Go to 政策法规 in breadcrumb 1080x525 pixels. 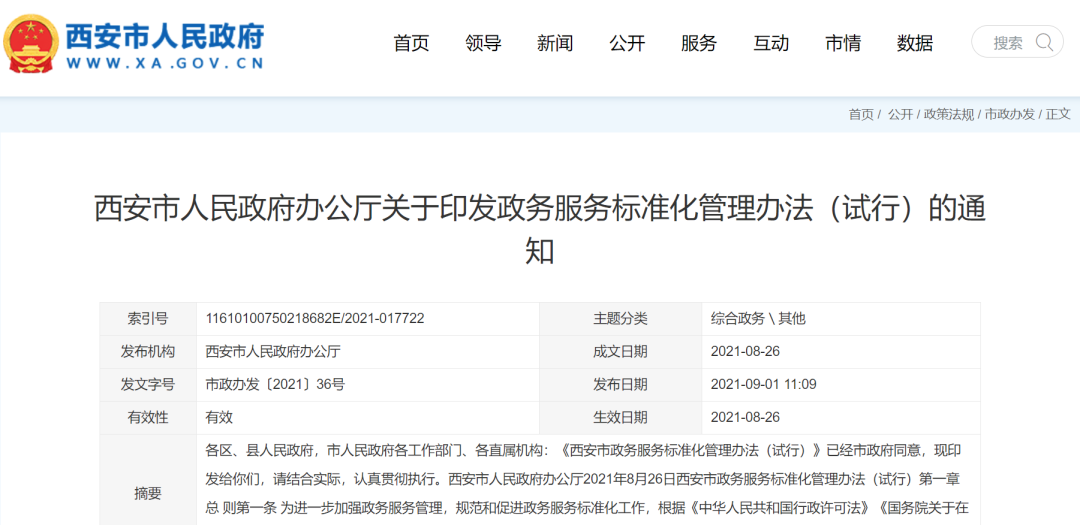(948, 114)
